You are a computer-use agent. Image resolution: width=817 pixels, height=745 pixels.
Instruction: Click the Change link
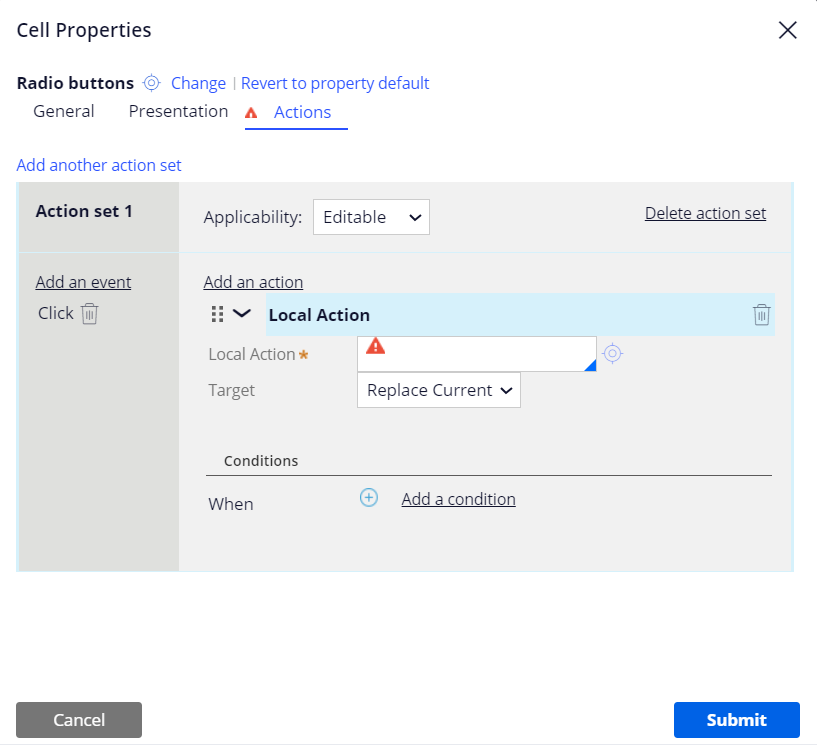point(198,83)
